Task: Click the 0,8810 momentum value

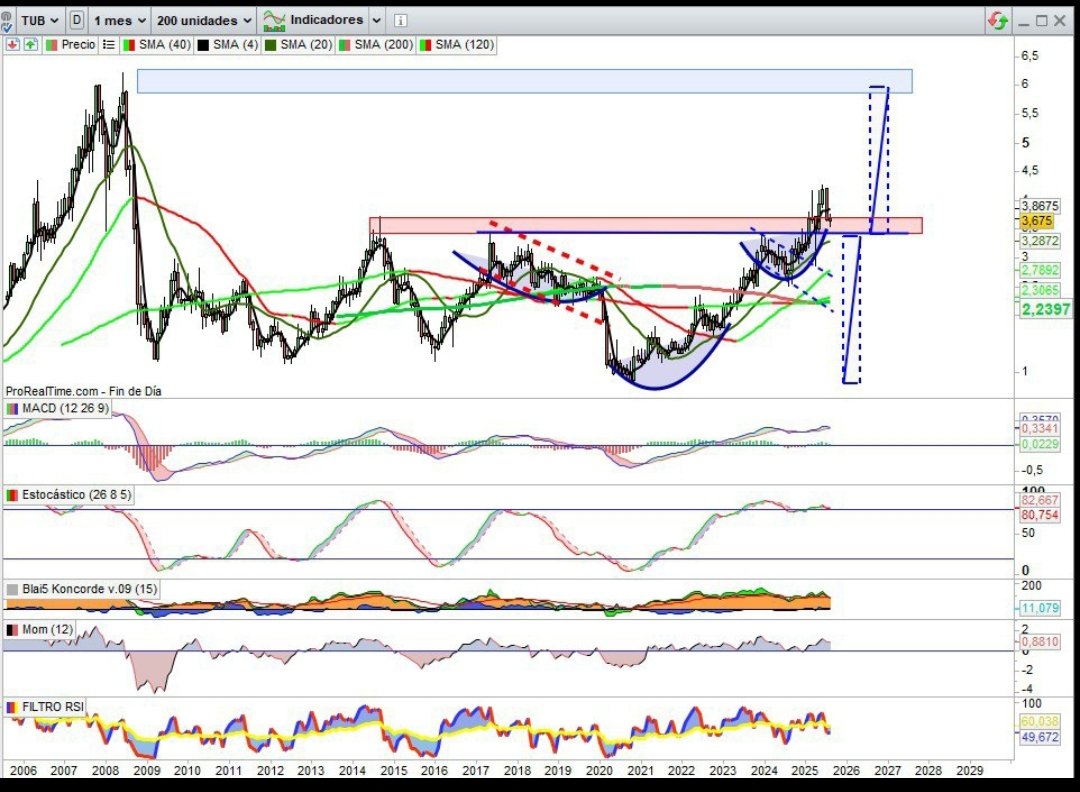Action: coord(1039,642)
